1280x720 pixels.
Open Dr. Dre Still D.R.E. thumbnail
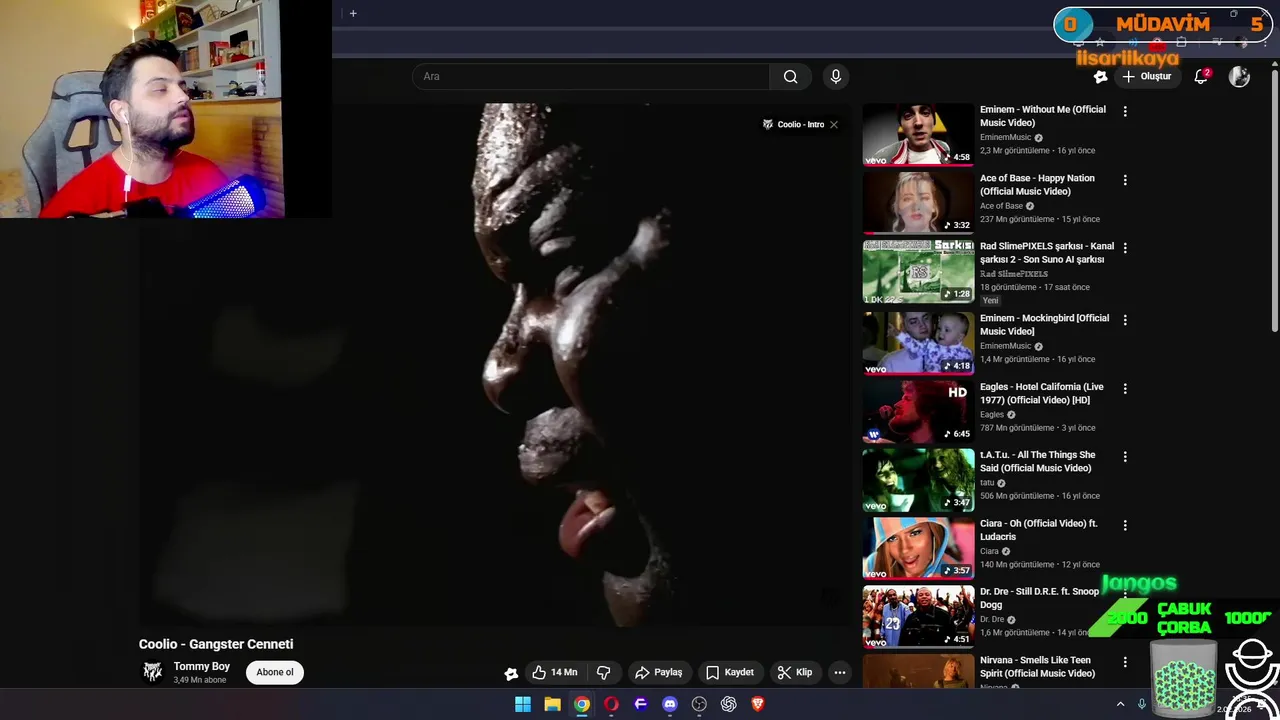click(918, 616)
